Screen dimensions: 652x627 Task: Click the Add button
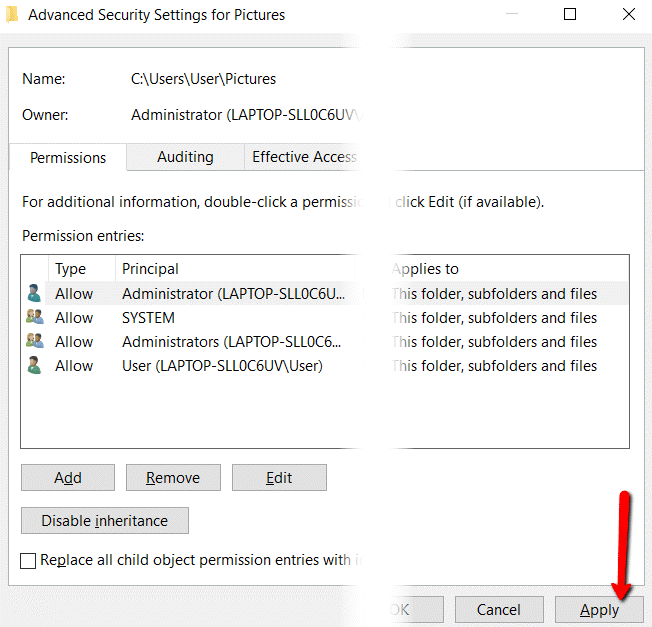[x=68, y=478]
